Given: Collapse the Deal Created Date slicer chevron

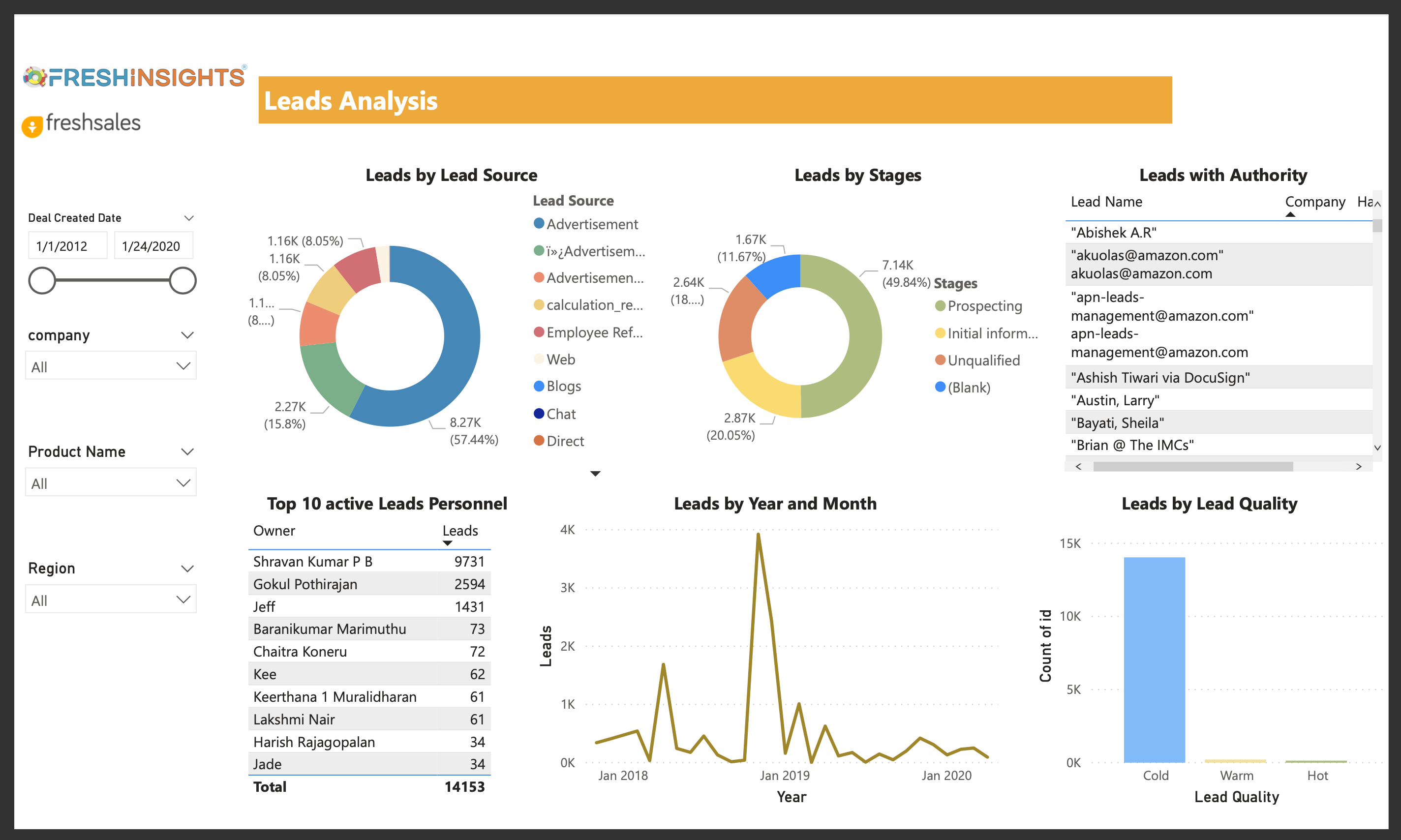Looking at the screenshot, I should (x=189, y=218).
